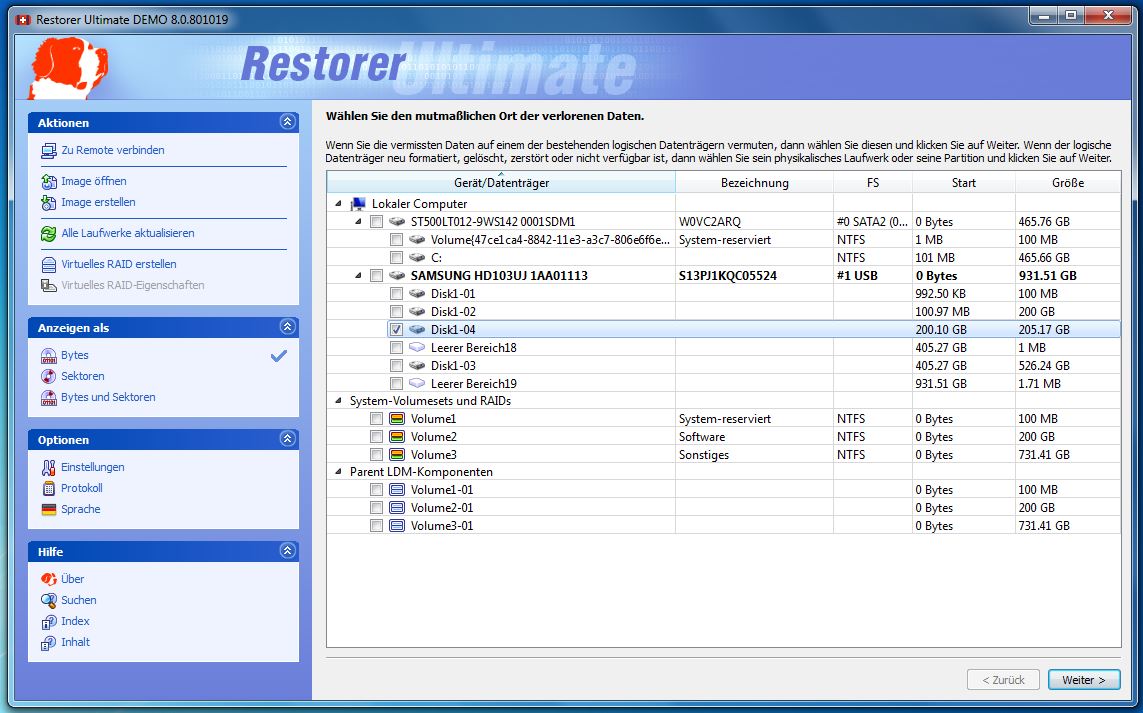Image resolution: width=1143 pixels, height=713 pixels.
Task: Click the ST500LT012 hard drive icon
Action: tap(397, 222)
